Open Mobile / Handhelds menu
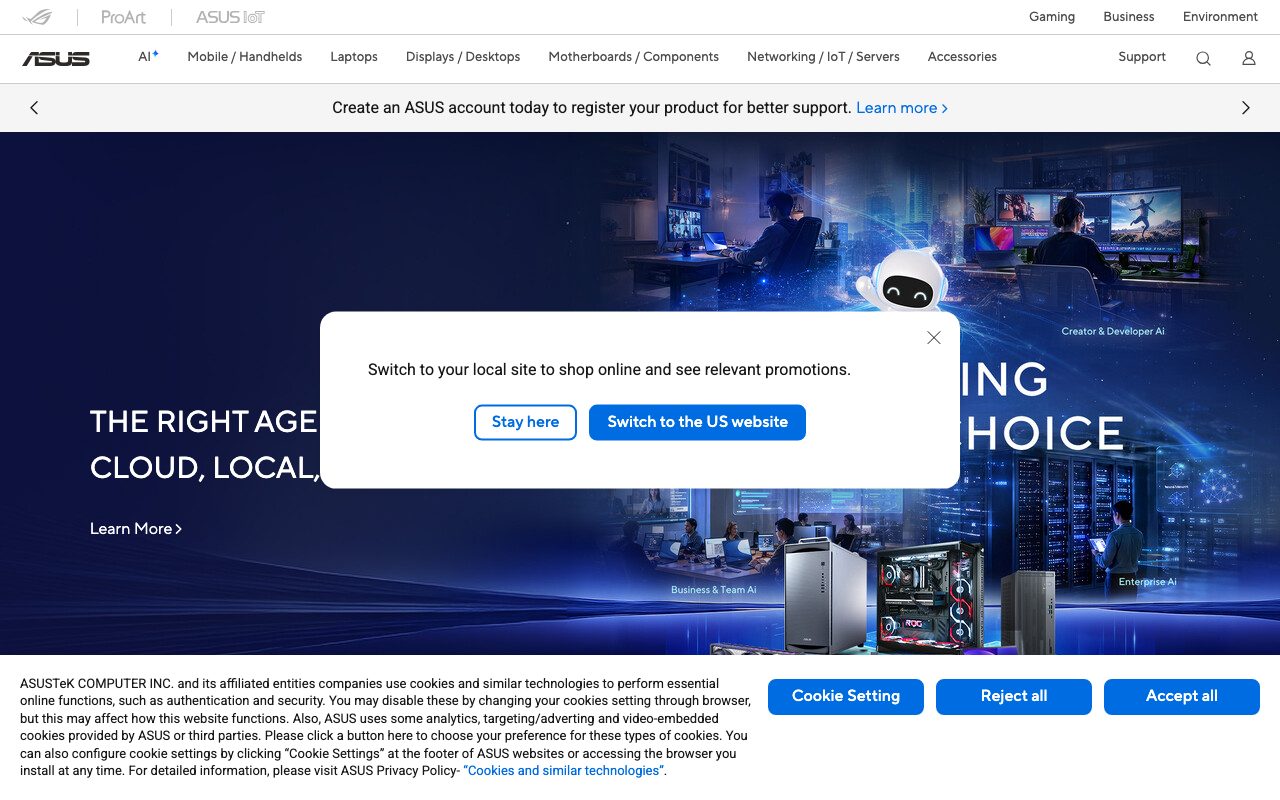The width and height of the screenshot is (1280, 800). (245, 57)
